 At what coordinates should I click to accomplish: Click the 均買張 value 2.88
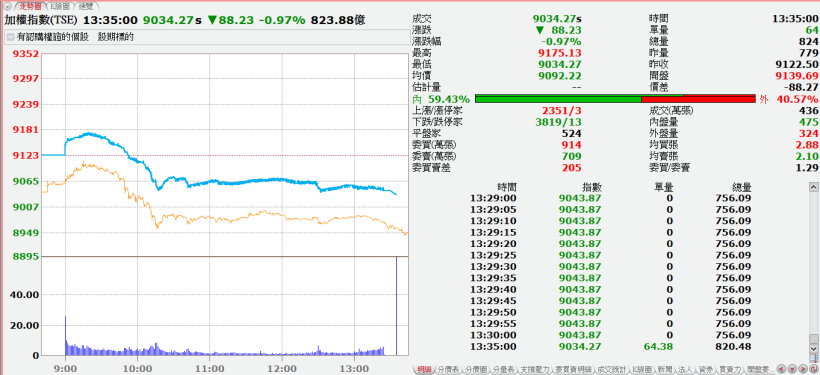(x=806, y=145)
